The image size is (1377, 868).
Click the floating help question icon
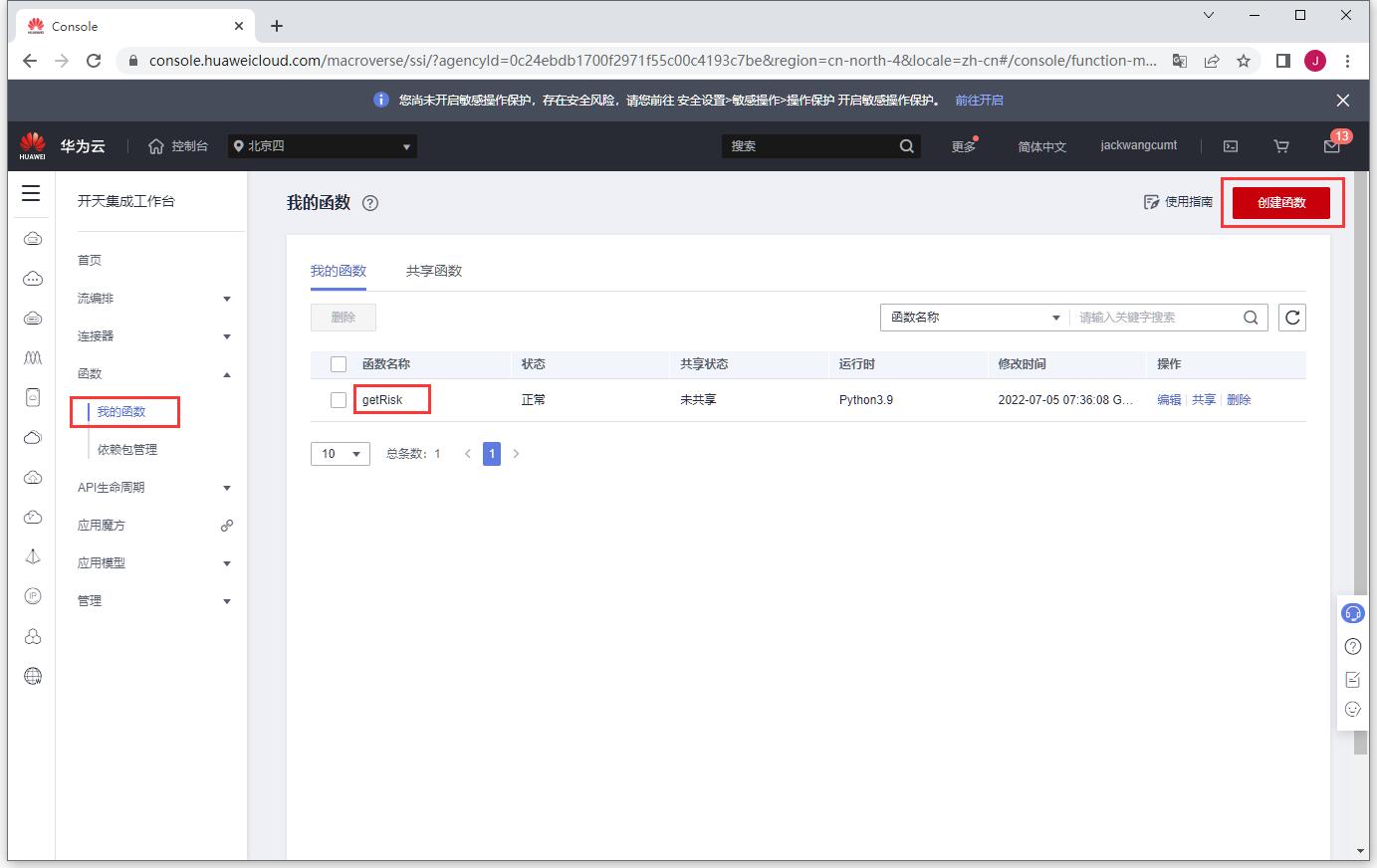pos(1352,646)
